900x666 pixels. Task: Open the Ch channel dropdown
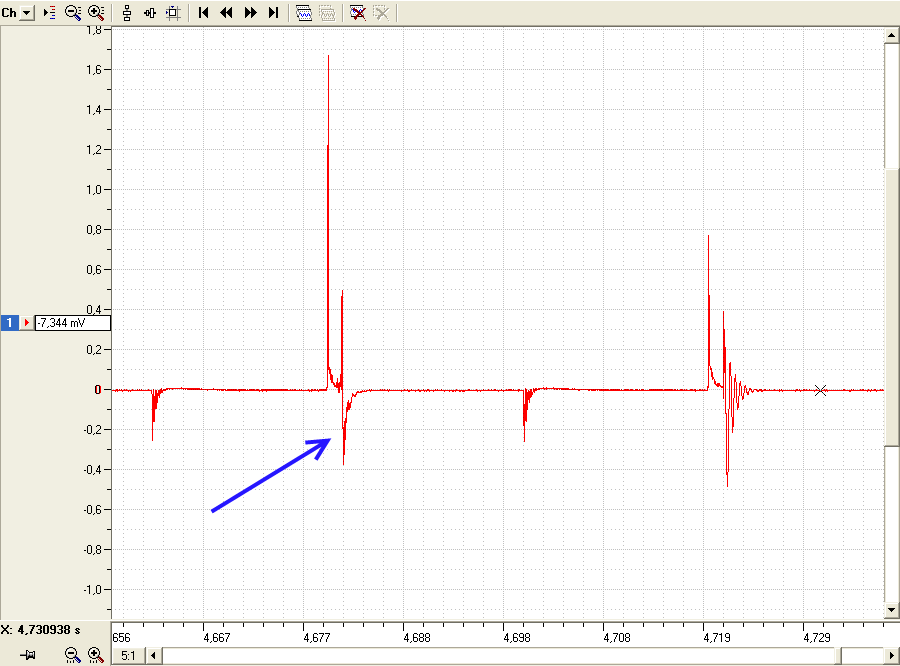point(26,13)
